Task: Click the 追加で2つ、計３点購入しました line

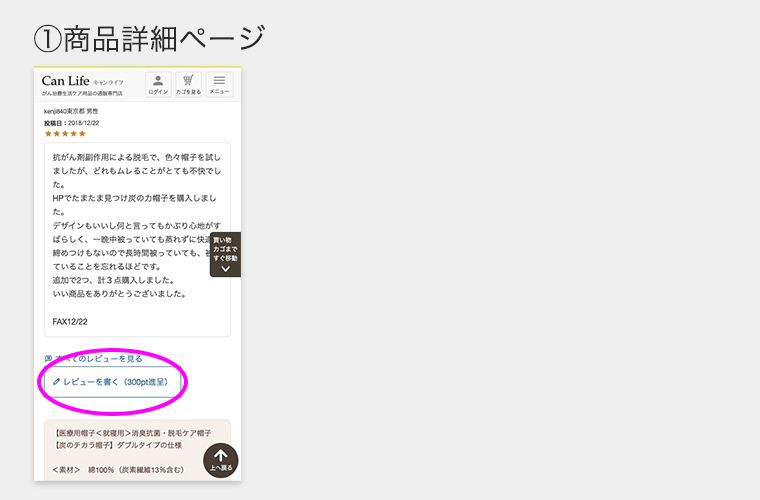Action: pos(113,280)
